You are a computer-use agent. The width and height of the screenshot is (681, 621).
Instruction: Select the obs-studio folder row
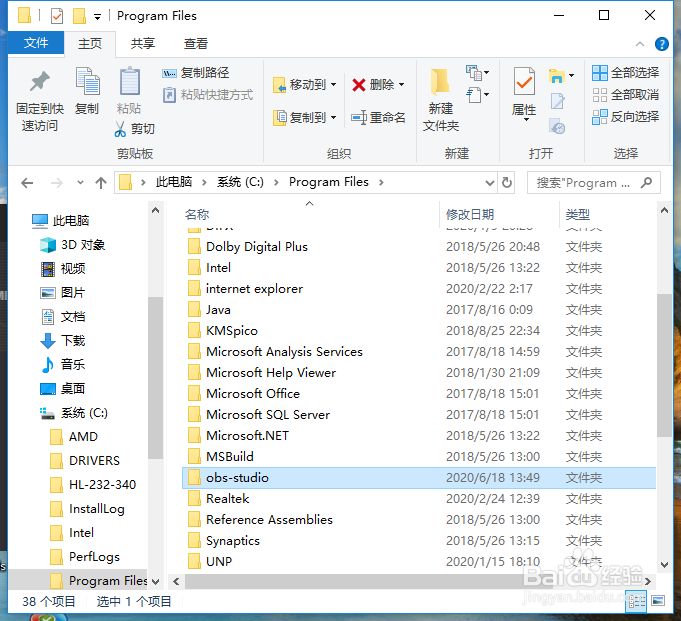419,478
